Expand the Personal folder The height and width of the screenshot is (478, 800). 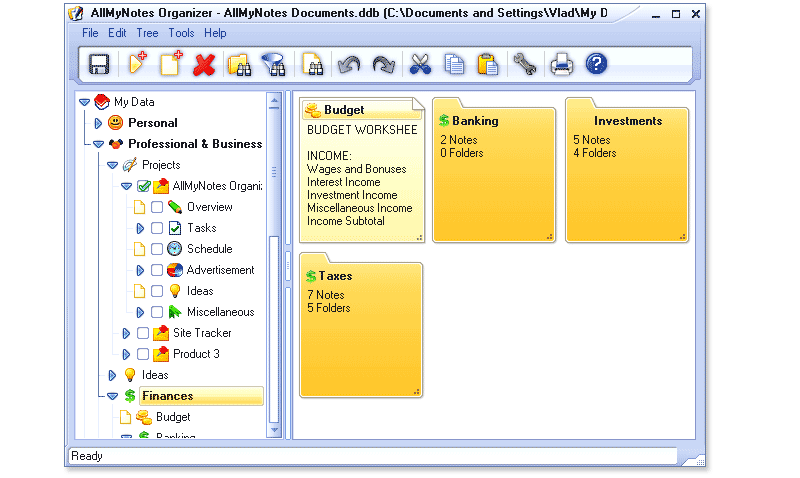tap(98, 123)
